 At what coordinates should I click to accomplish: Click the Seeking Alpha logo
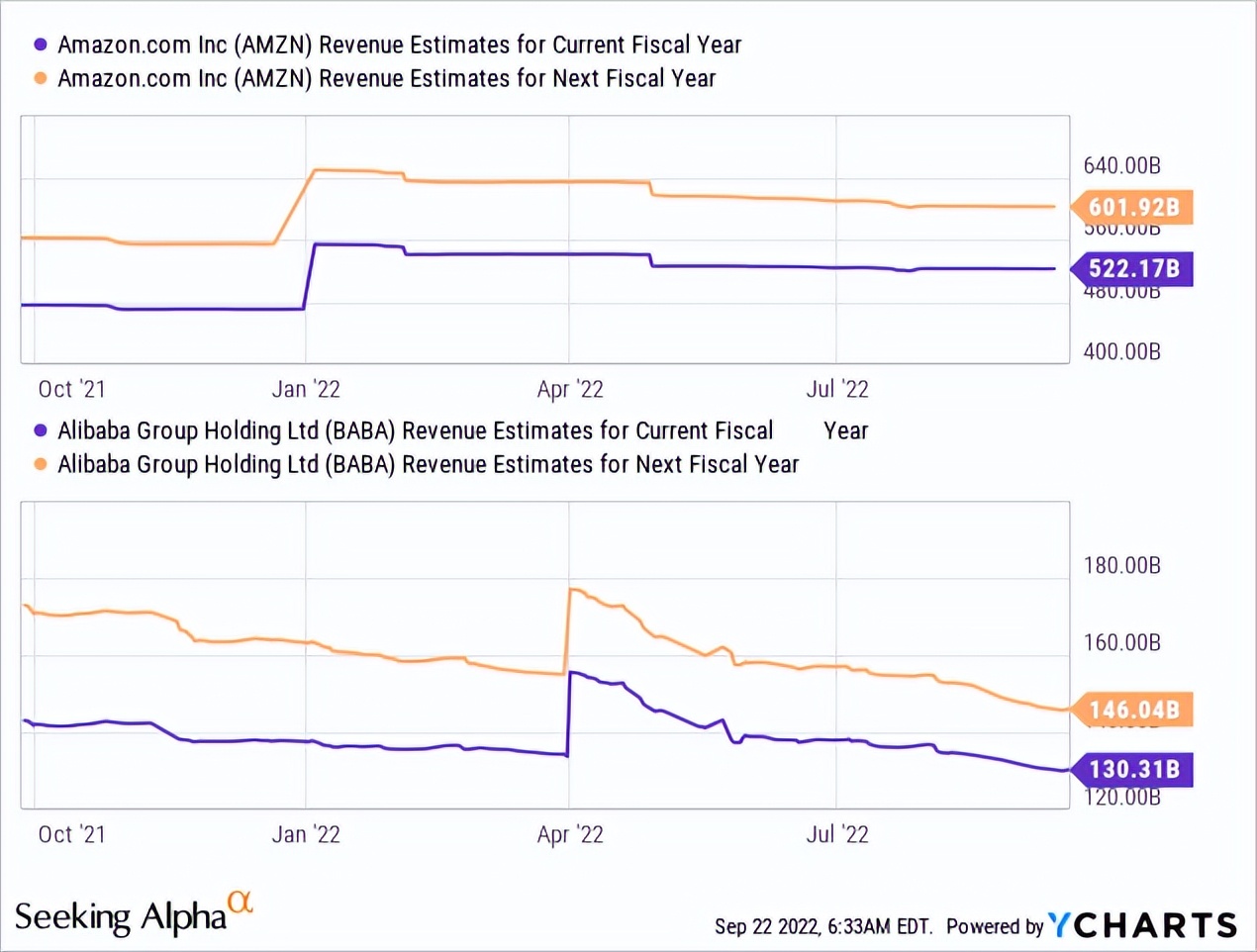point(121,917)
